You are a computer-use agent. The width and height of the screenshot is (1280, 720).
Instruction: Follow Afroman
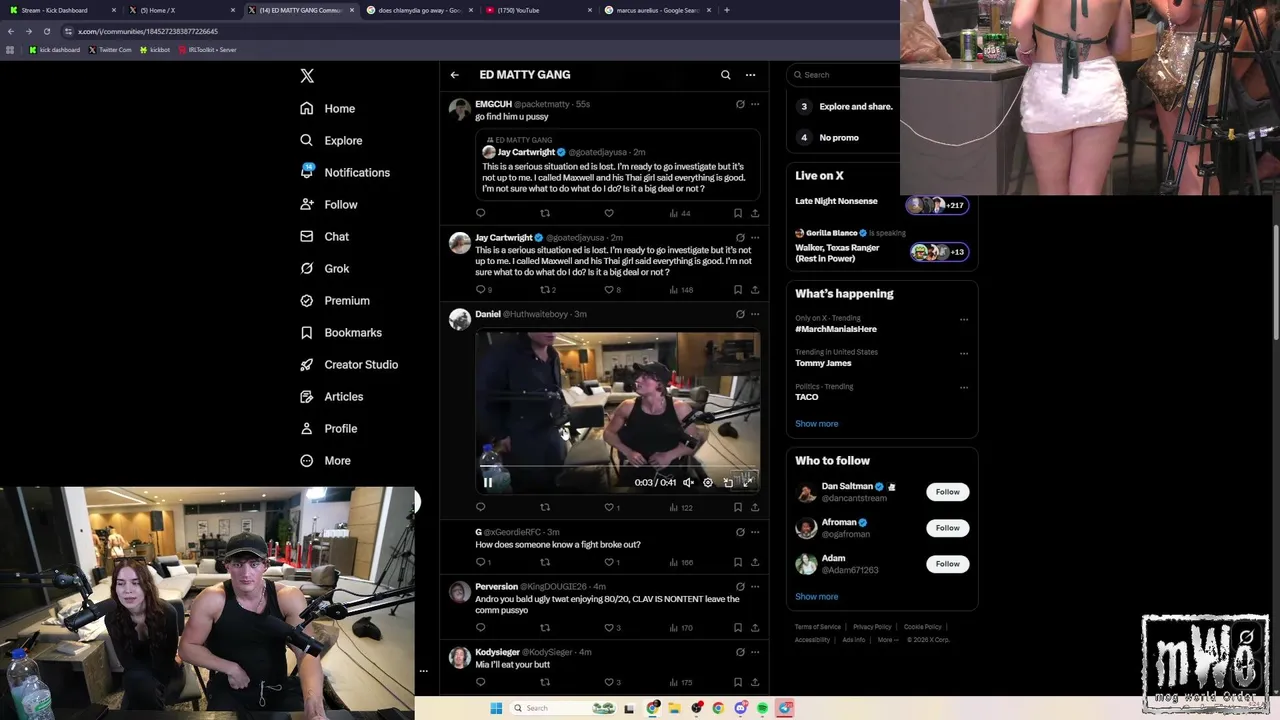coord(947,528)
